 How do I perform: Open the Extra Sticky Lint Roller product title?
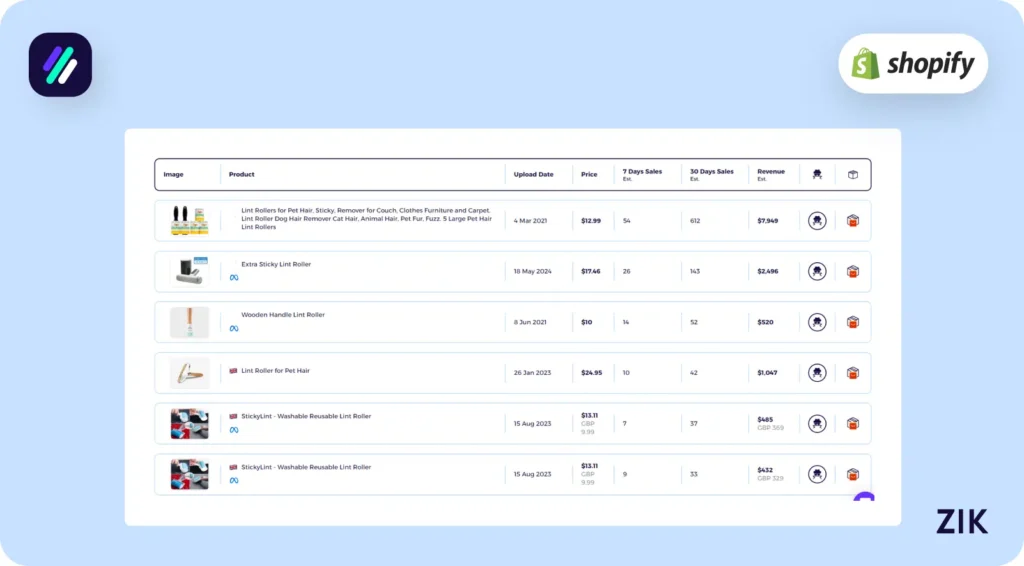pos(276,264)
